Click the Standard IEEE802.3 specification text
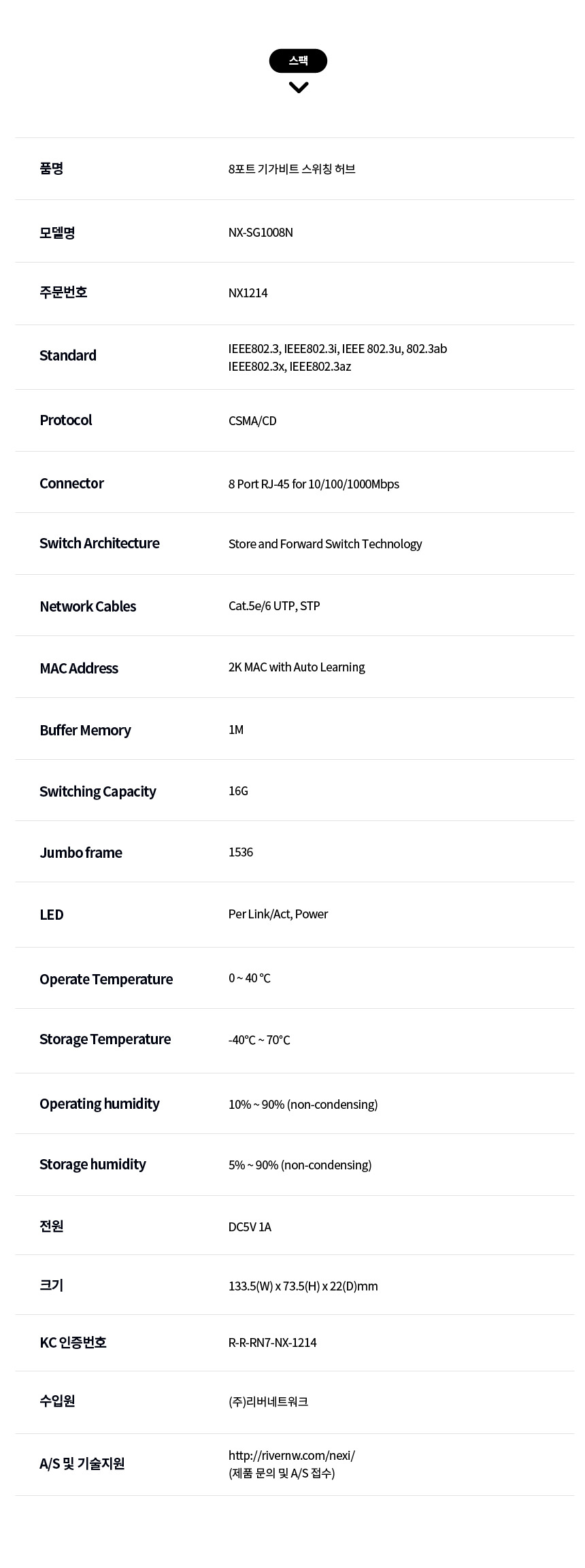The width and height of the screenshot is (585, 1568). [337, 357]
